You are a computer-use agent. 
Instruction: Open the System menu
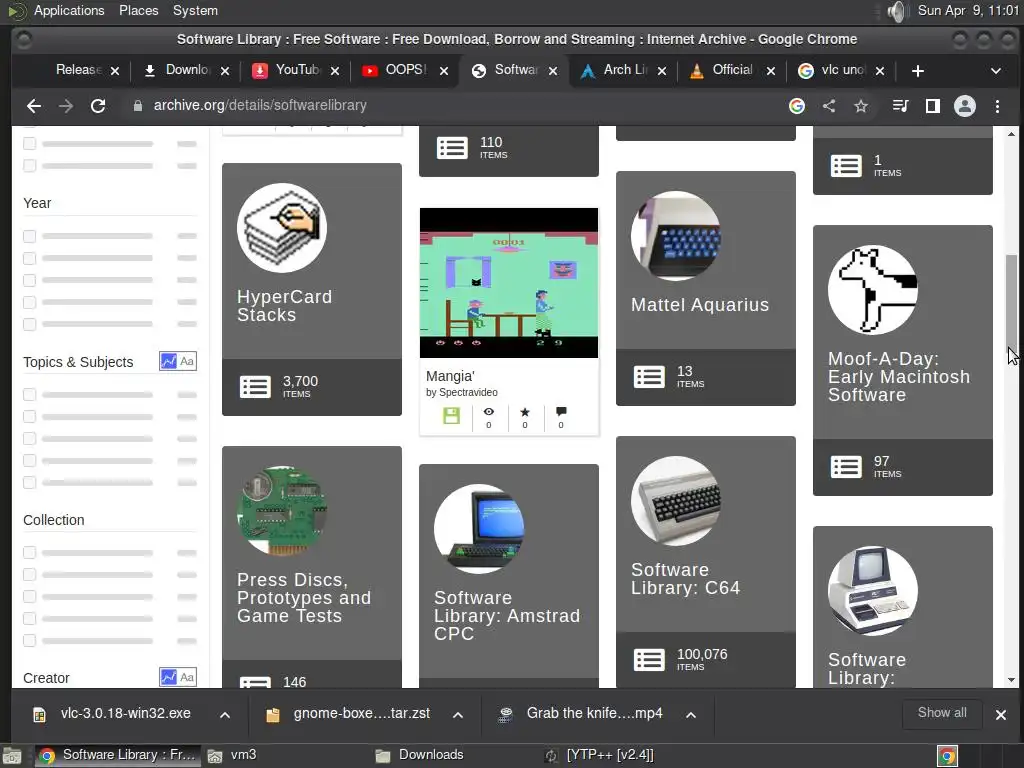click(195, 10)
